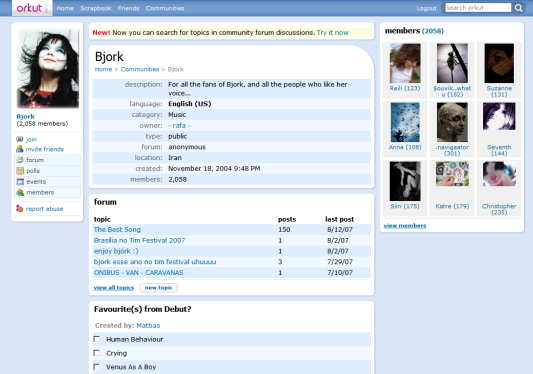
Task: Open member Anna's thumbnail
Action: point(405,122)
